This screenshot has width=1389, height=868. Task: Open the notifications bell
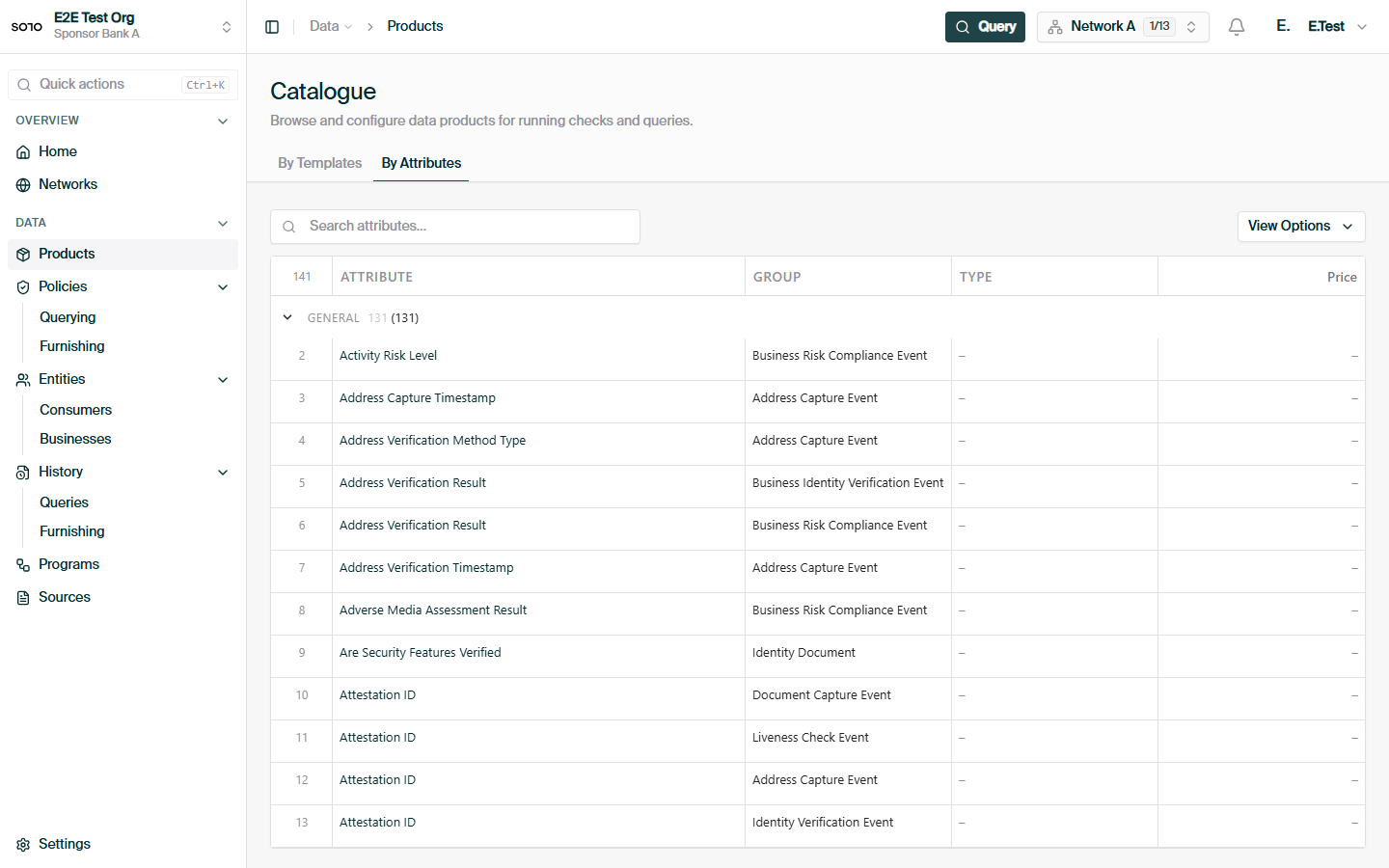coord(1237,27)
